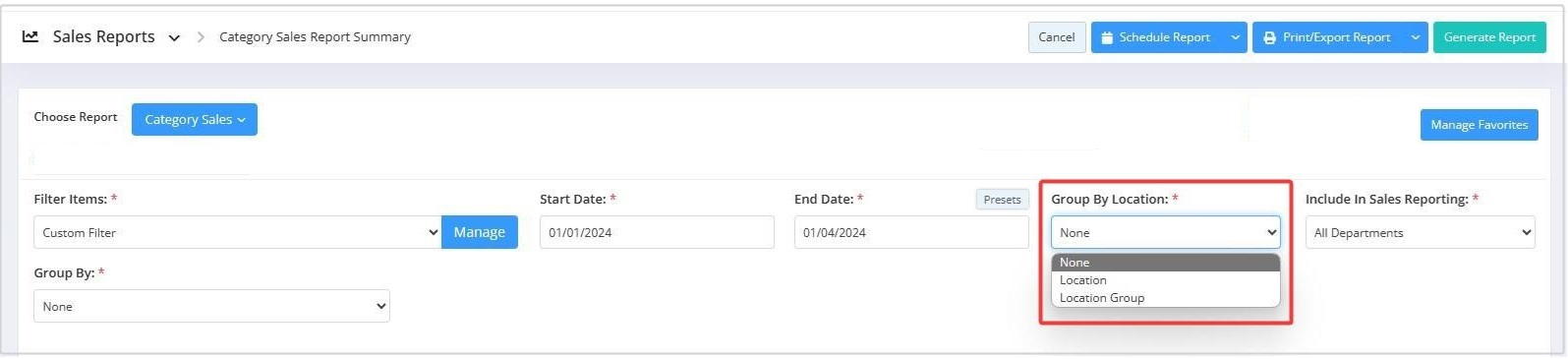Image resolution: width=1568 pixels, height=359 pixels.
Task: Expand the Sales Reports chevron
Action: (174, 38)
